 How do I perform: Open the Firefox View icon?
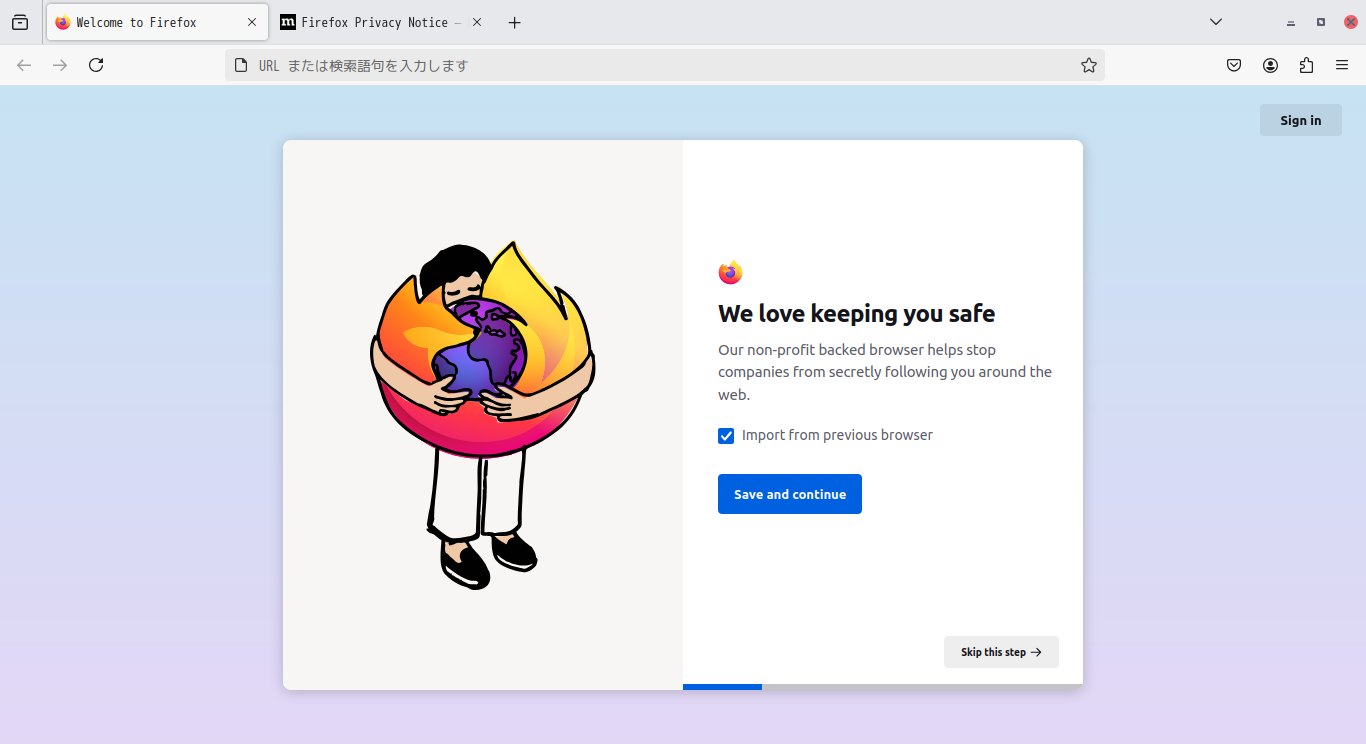pyautogui.click(x=20, y=22)
